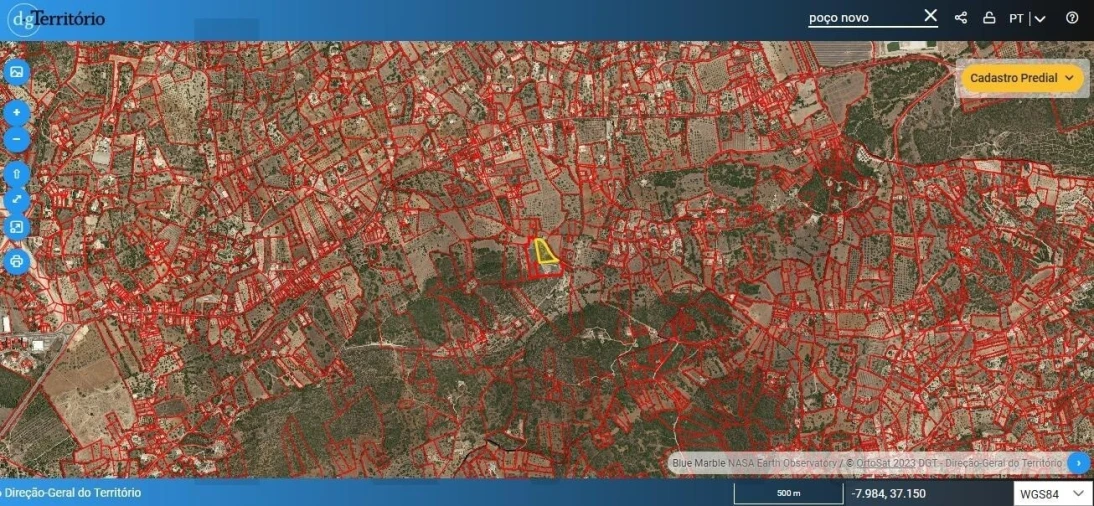Print the map using the printer icon

16,262
